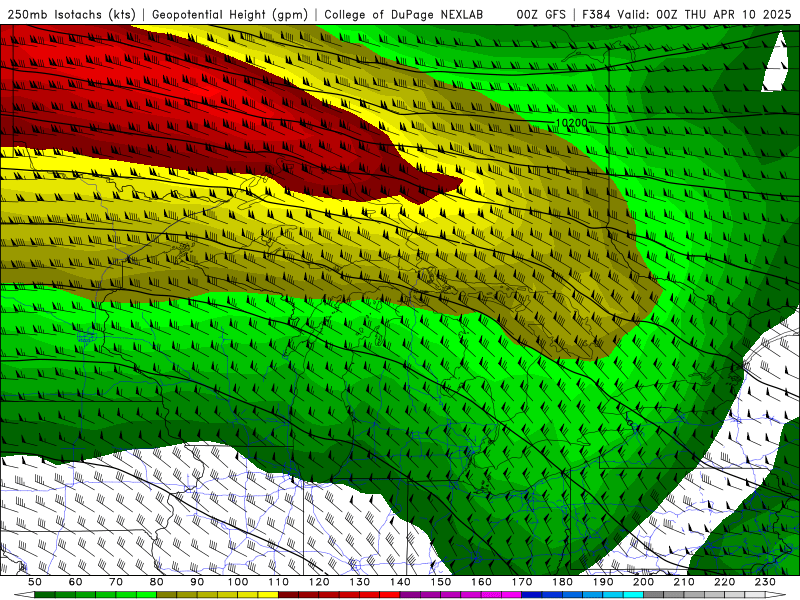Click the '70' value on the color scale
Screen dimensions: 800x600
[116, 582]
